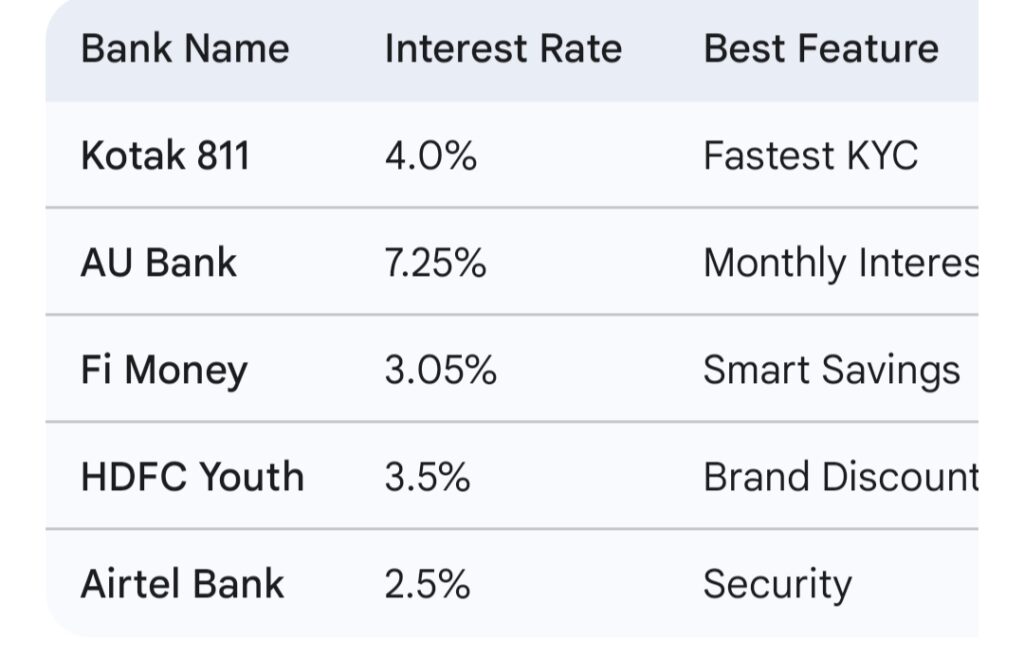
Task: Click the Bank Name column header
Action: click(x=185, y=48)
